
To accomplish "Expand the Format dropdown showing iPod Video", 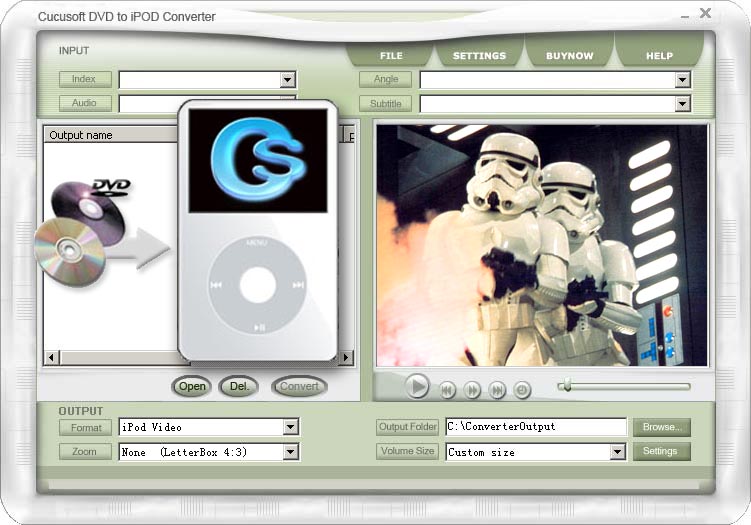I will (290, 427).
